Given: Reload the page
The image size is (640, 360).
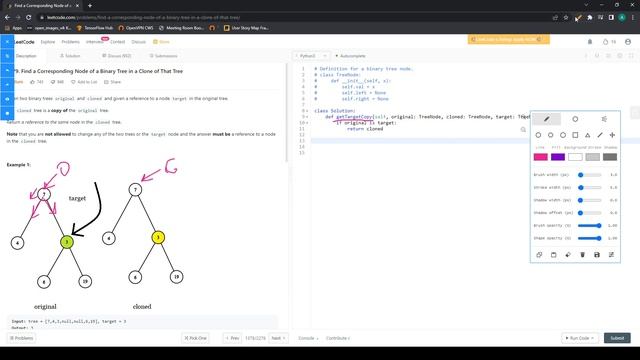Looking at the screenshot, I should pos(29,18).
